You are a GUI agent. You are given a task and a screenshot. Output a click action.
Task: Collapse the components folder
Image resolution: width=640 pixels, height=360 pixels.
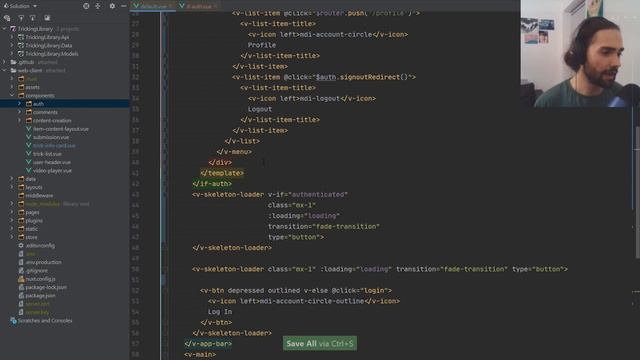pyautogui.click(x=12, y=95)
